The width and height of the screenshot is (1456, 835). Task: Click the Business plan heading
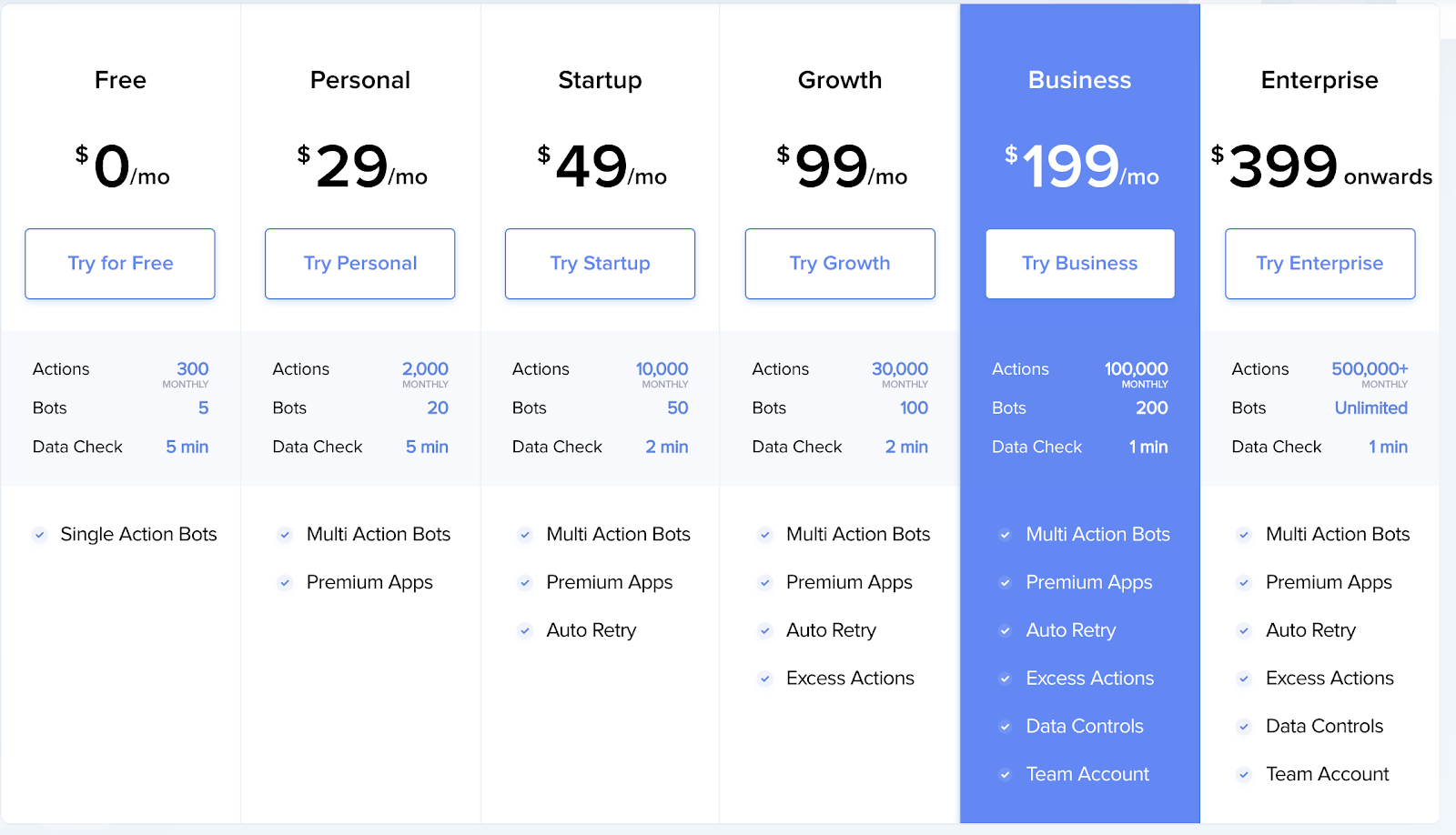1079,80
